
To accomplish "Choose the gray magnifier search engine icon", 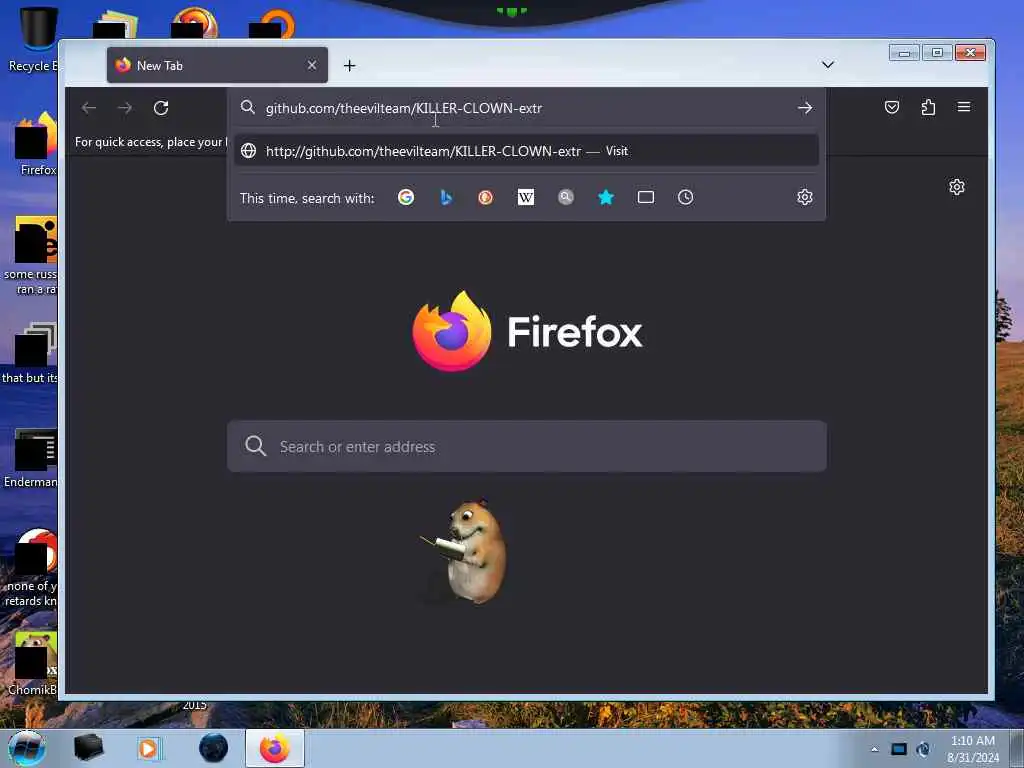I will [x=566, y=197].
